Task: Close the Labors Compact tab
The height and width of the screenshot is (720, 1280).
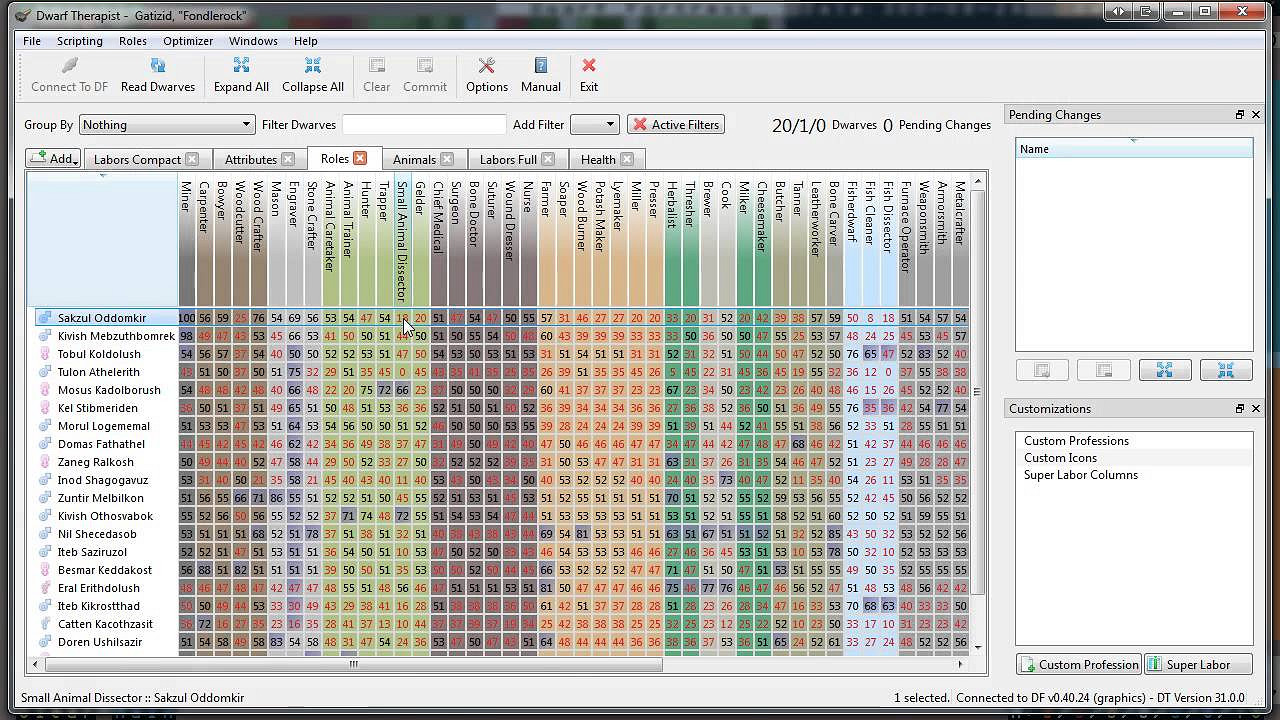Action: pyautogui.click(x=192, y=159)
